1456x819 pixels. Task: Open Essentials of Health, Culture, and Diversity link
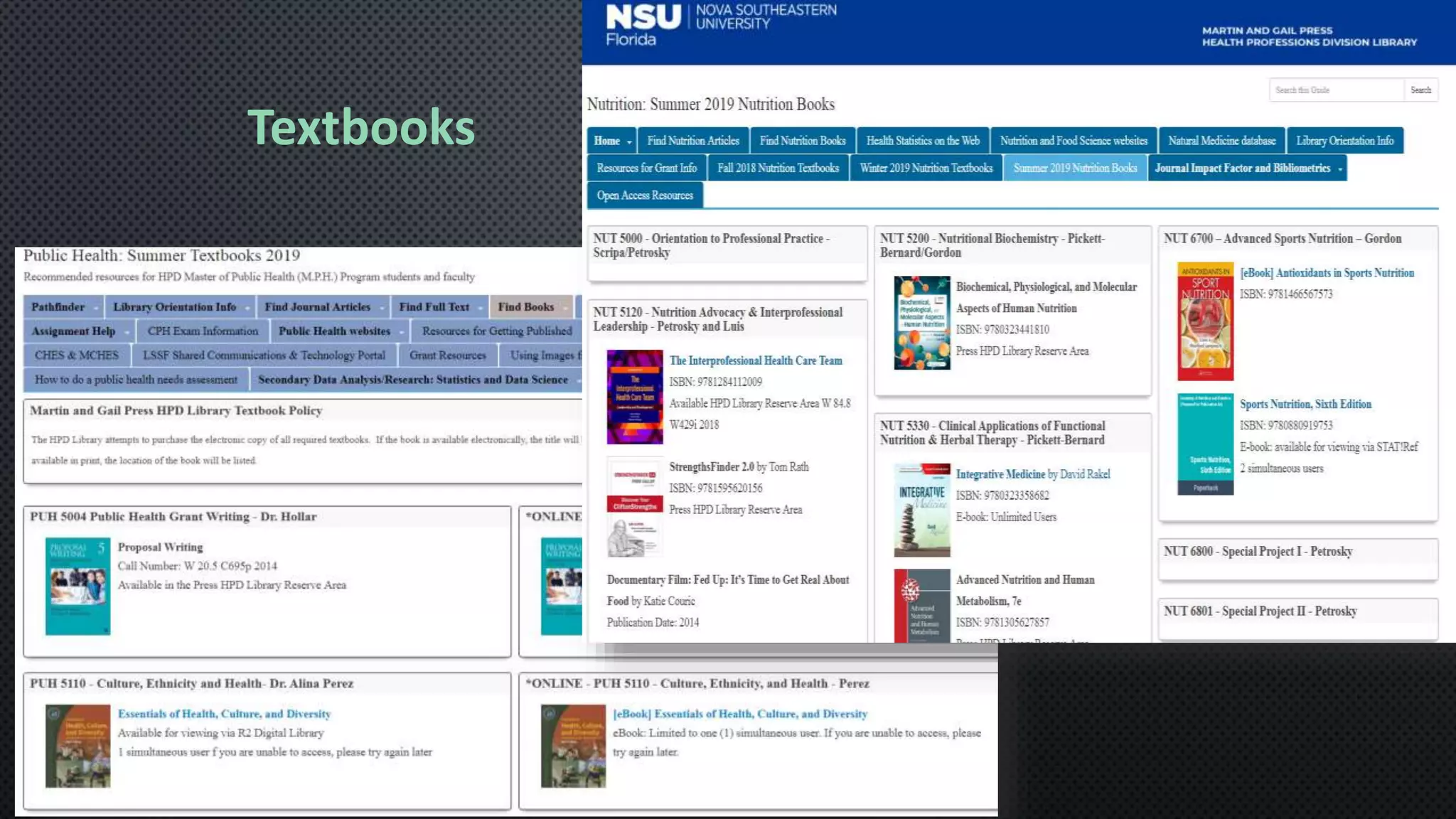[224, 714]
